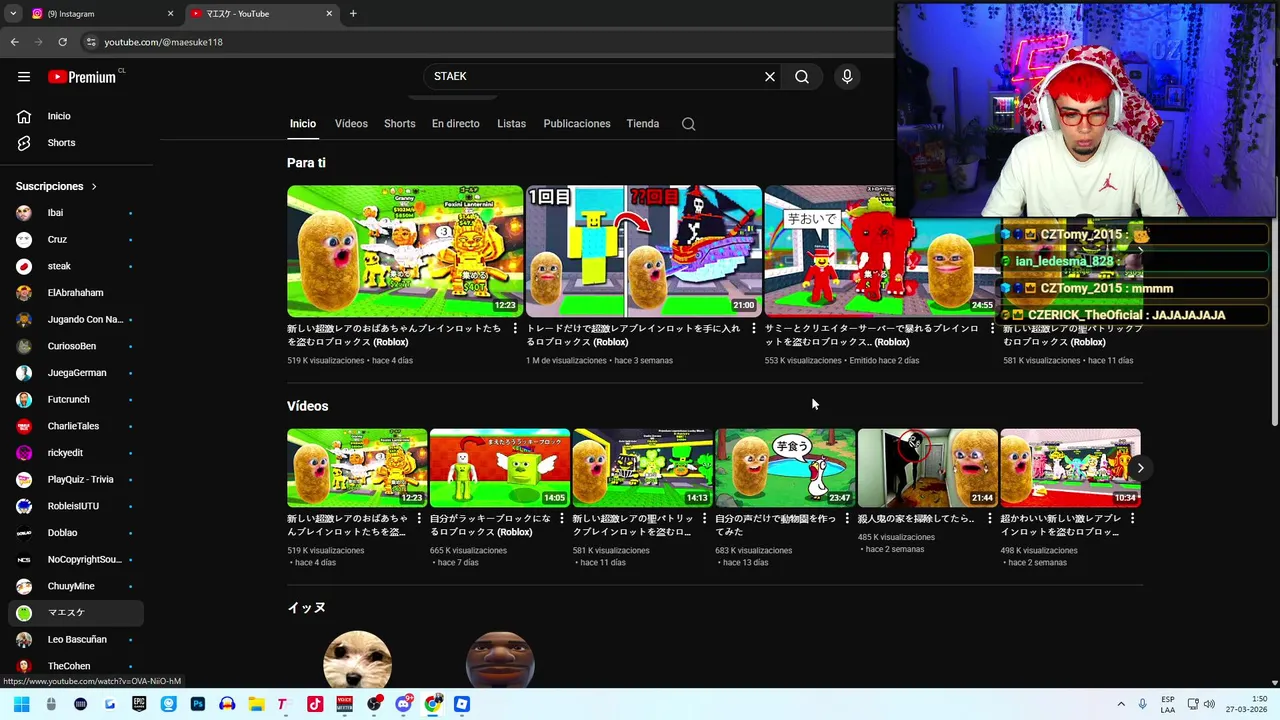Open options menu for the 1 M visualizaciones video
The height and width of the screenshot is (720, 1280).
754,329
